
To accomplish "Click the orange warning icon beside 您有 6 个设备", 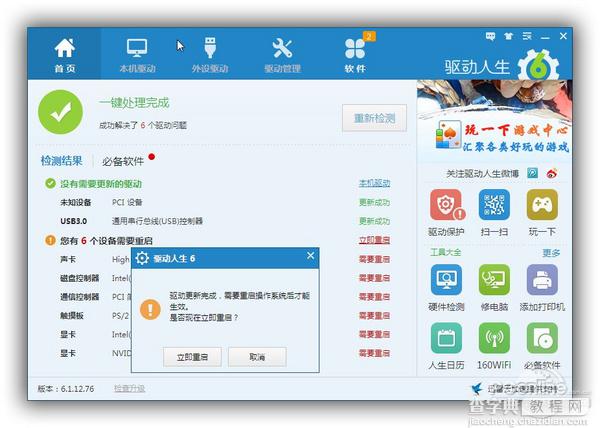I will pyautogui.click(x=50, y=240).
